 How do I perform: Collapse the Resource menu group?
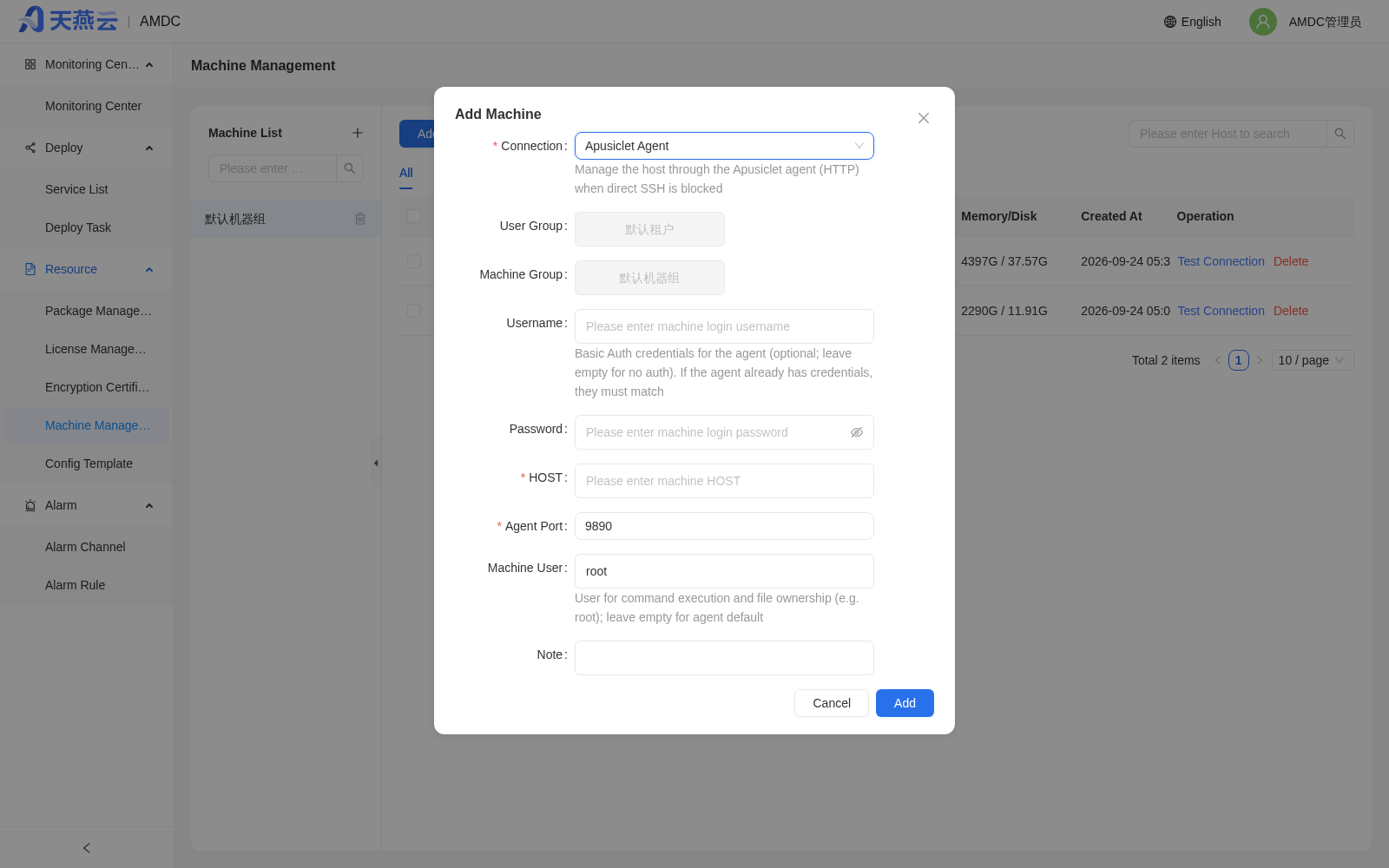[149, 269]
